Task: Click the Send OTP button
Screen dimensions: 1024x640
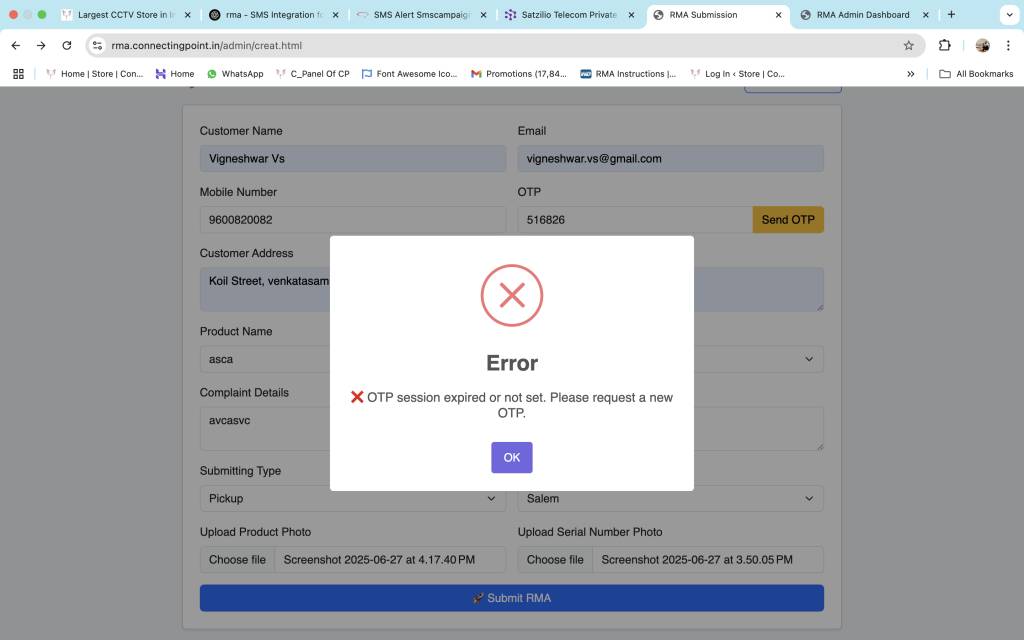Action: click(x=787, y=220)
